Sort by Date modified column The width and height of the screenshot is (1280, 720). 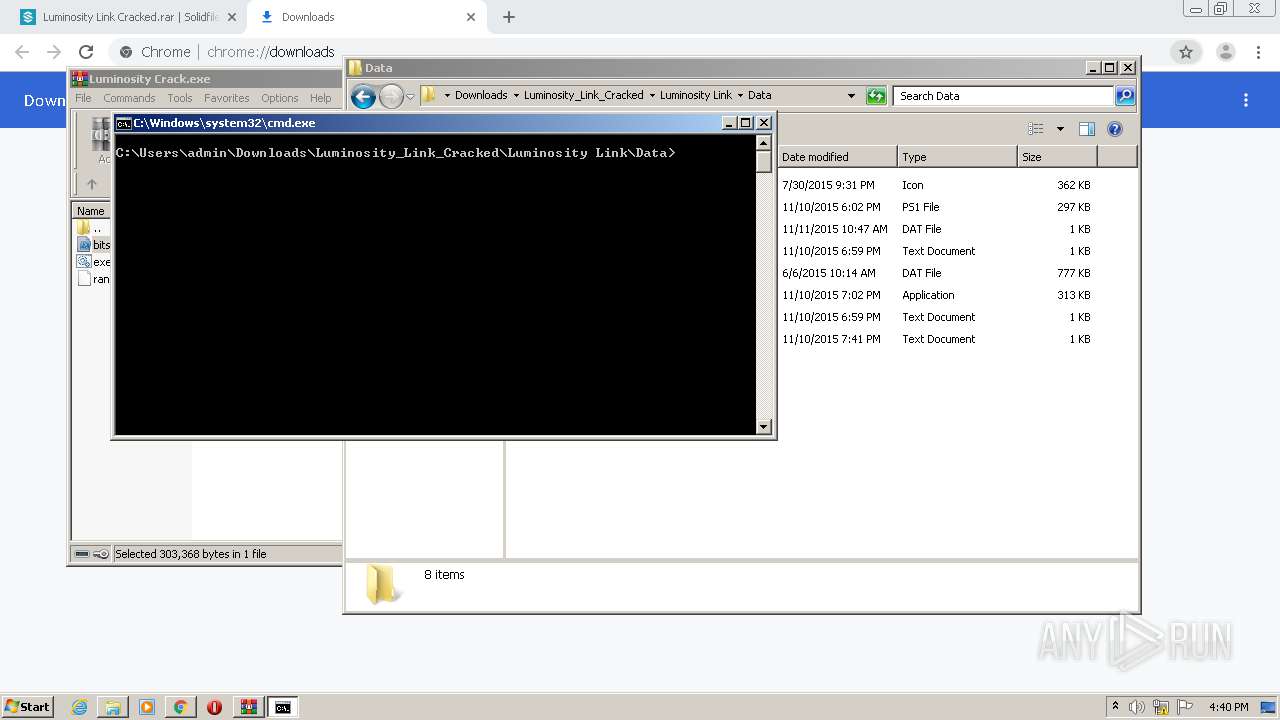837,157
